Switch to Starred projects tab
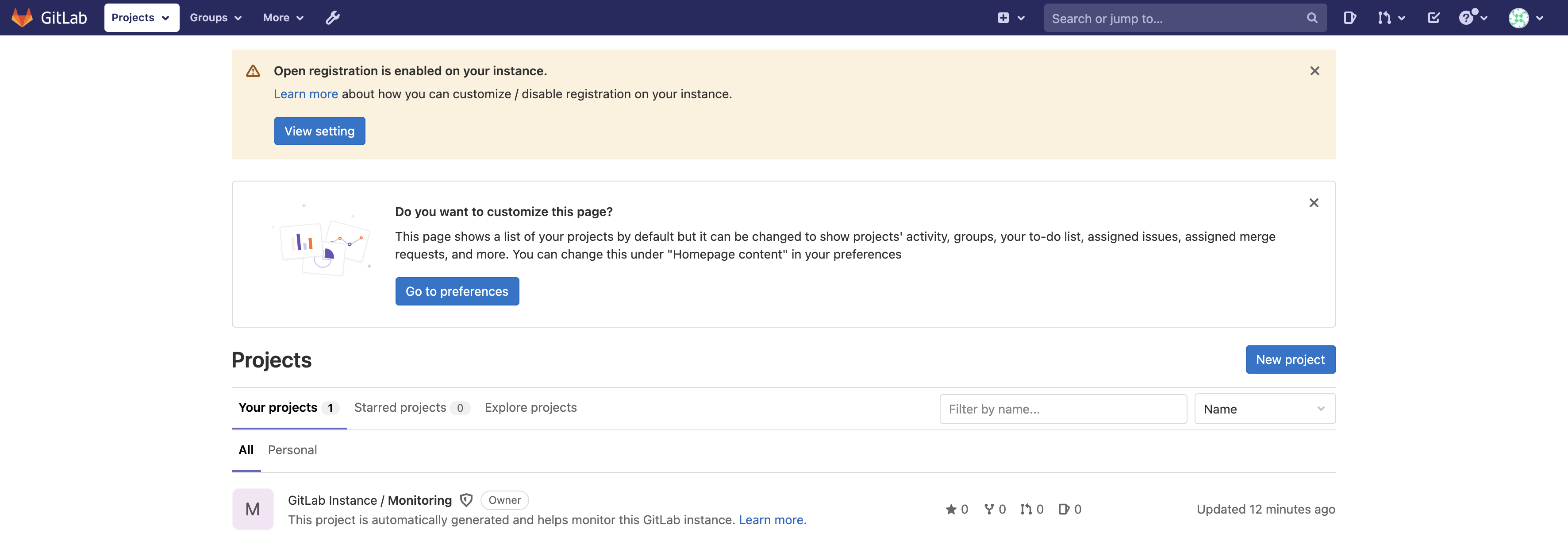1568x549 pixels. point(400,408)
